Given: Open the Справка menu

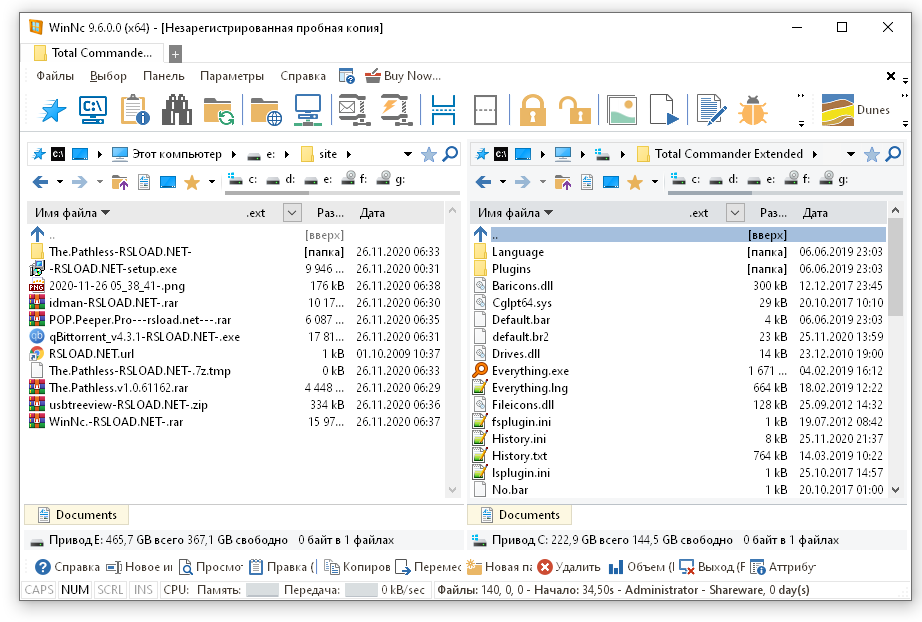Looking at the screenshot, I should (303, 76).
